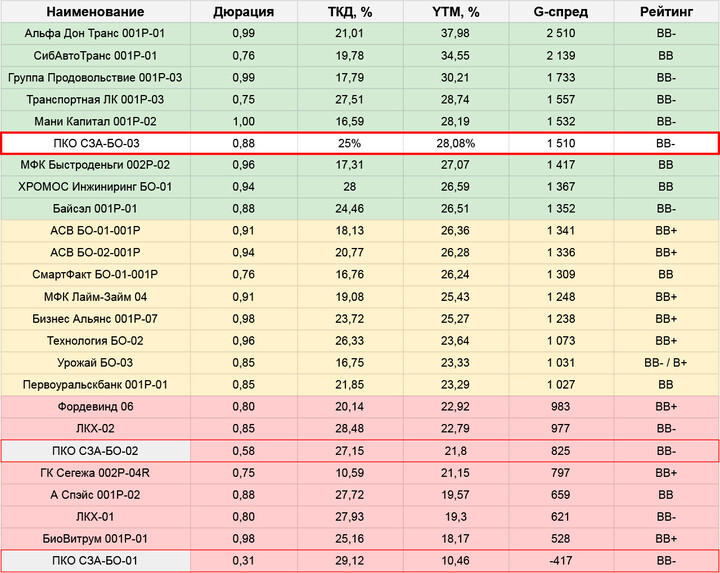Click G-спред value -417
Image resolution: width=720 pixels, height=573 pixels.
click(561, 561)
